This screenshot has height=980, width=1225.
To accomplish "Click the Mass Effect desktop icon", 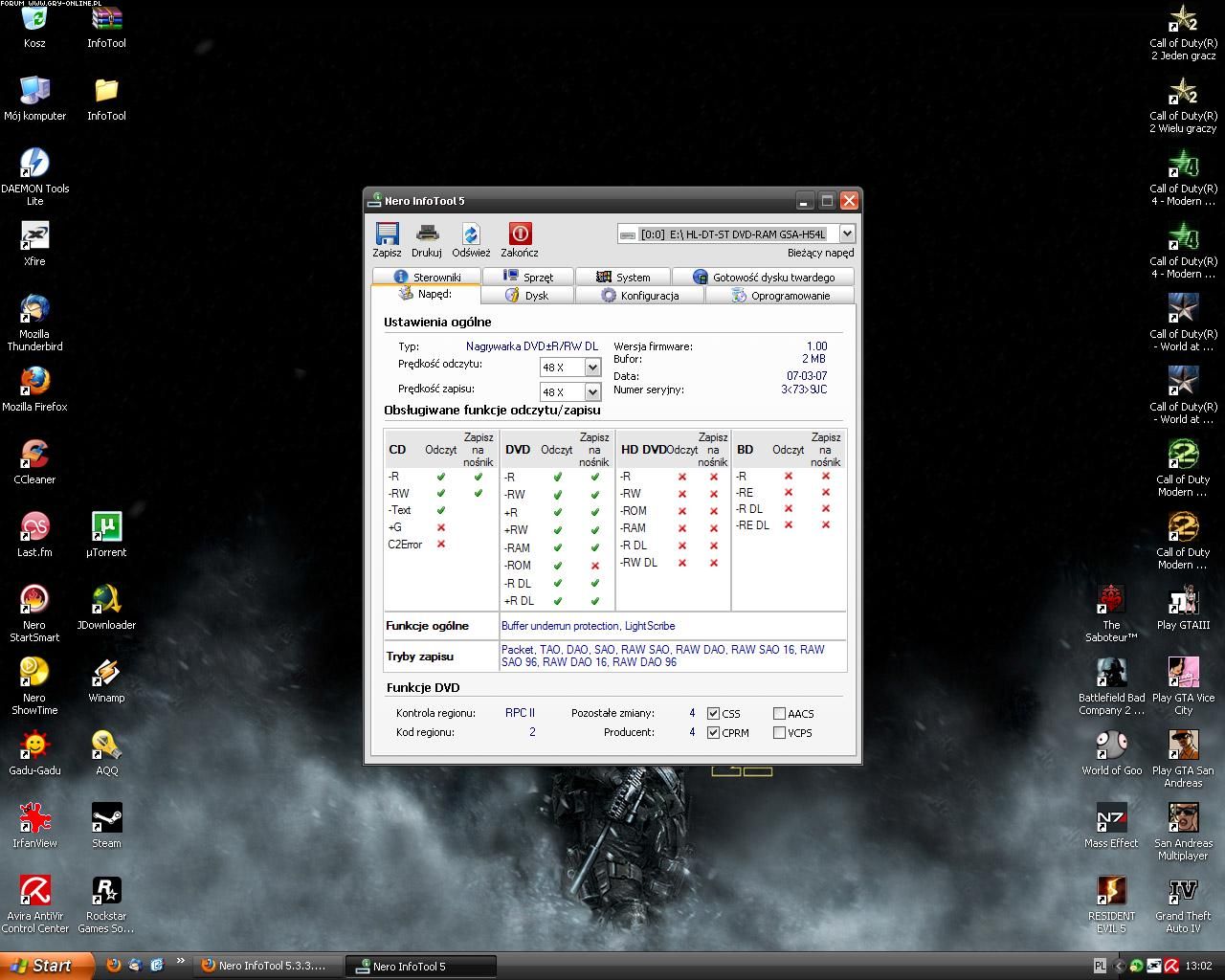I will 1111,818.
